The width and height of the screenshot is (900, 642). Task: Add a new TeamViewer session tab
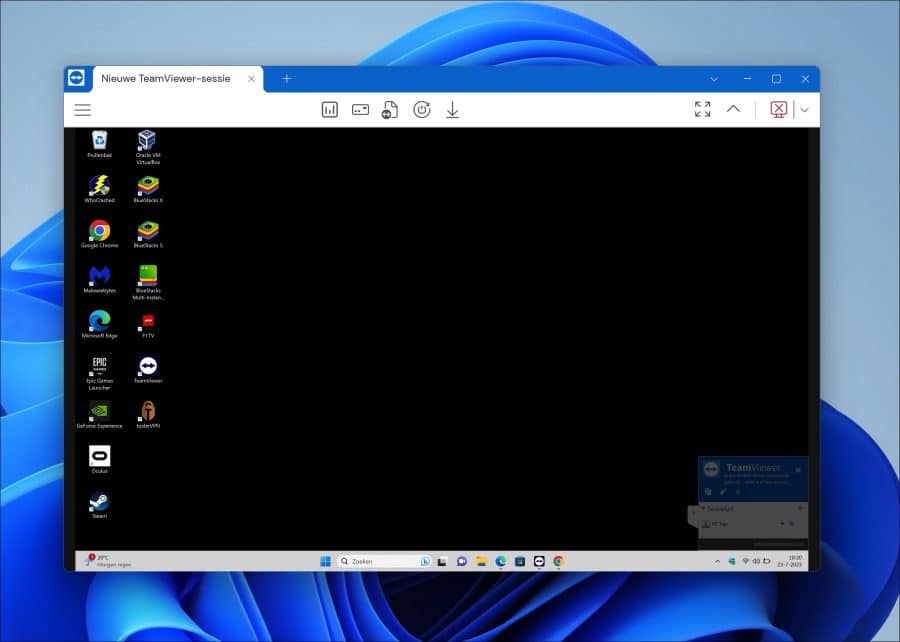click(287, 79)
